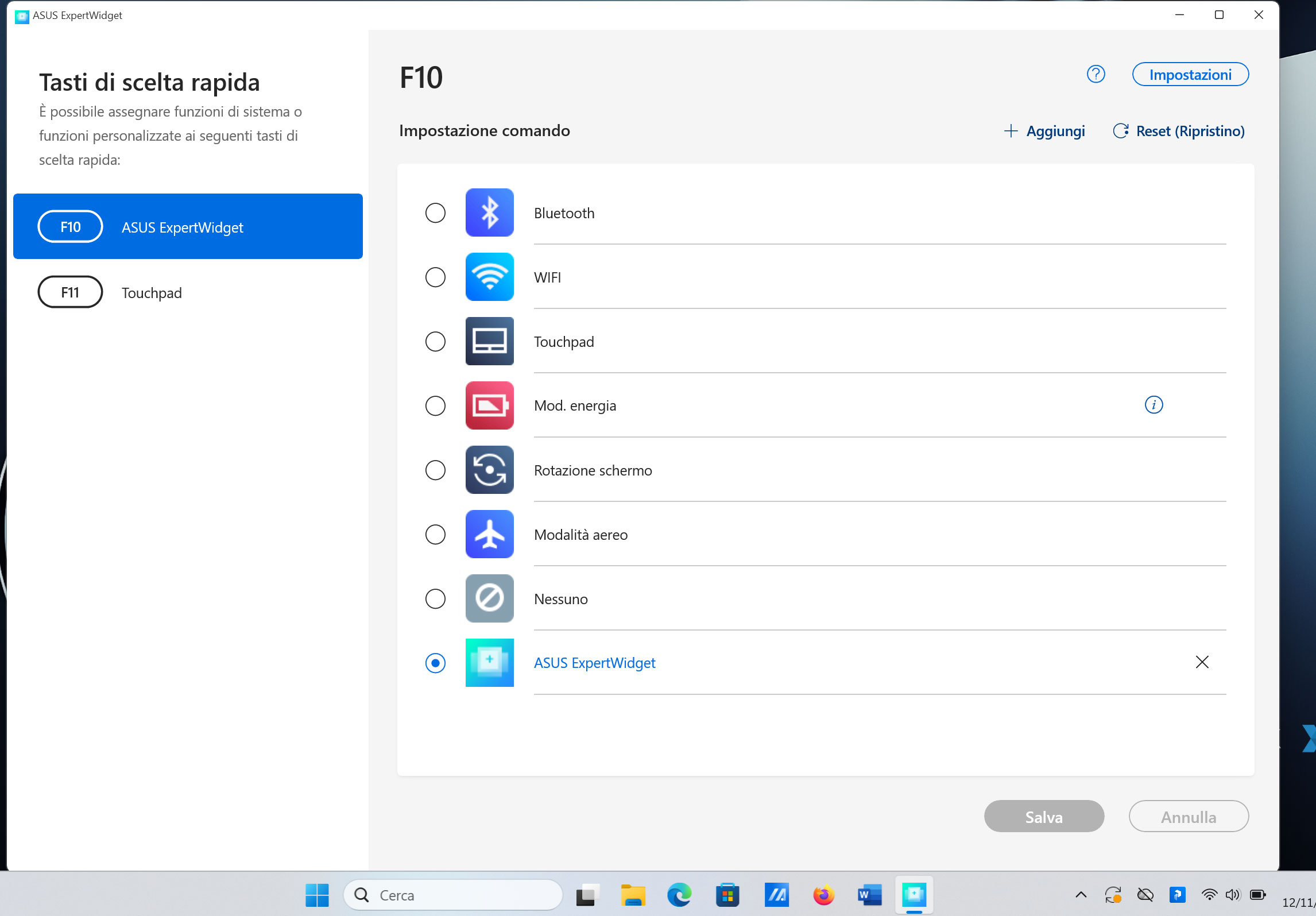Screen dimensions: 1316x916
Task: Remove ASUS ExpertWidget entry with X
Action: [x=1202, y=662]
